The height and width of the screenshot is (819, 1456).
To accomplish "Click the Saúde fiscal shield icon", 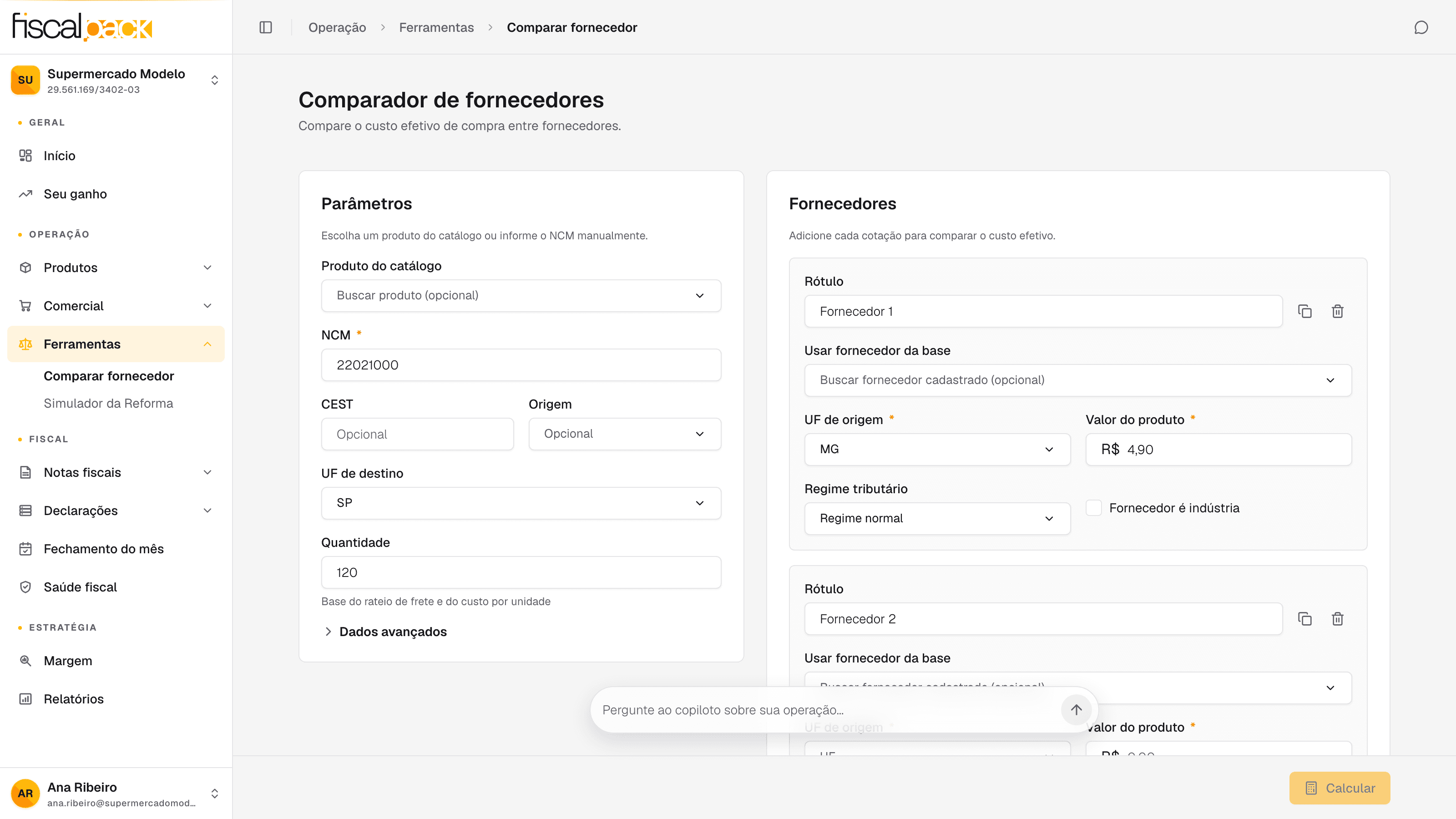I will click(25, 587).
